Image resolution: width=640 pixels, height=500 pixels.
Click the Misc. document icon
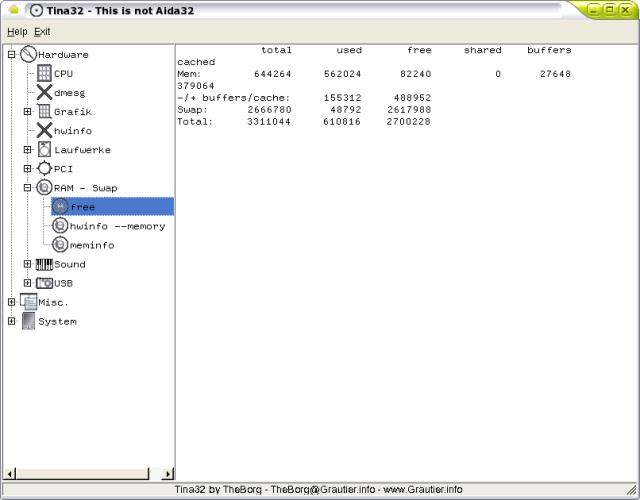coord(29,302)
